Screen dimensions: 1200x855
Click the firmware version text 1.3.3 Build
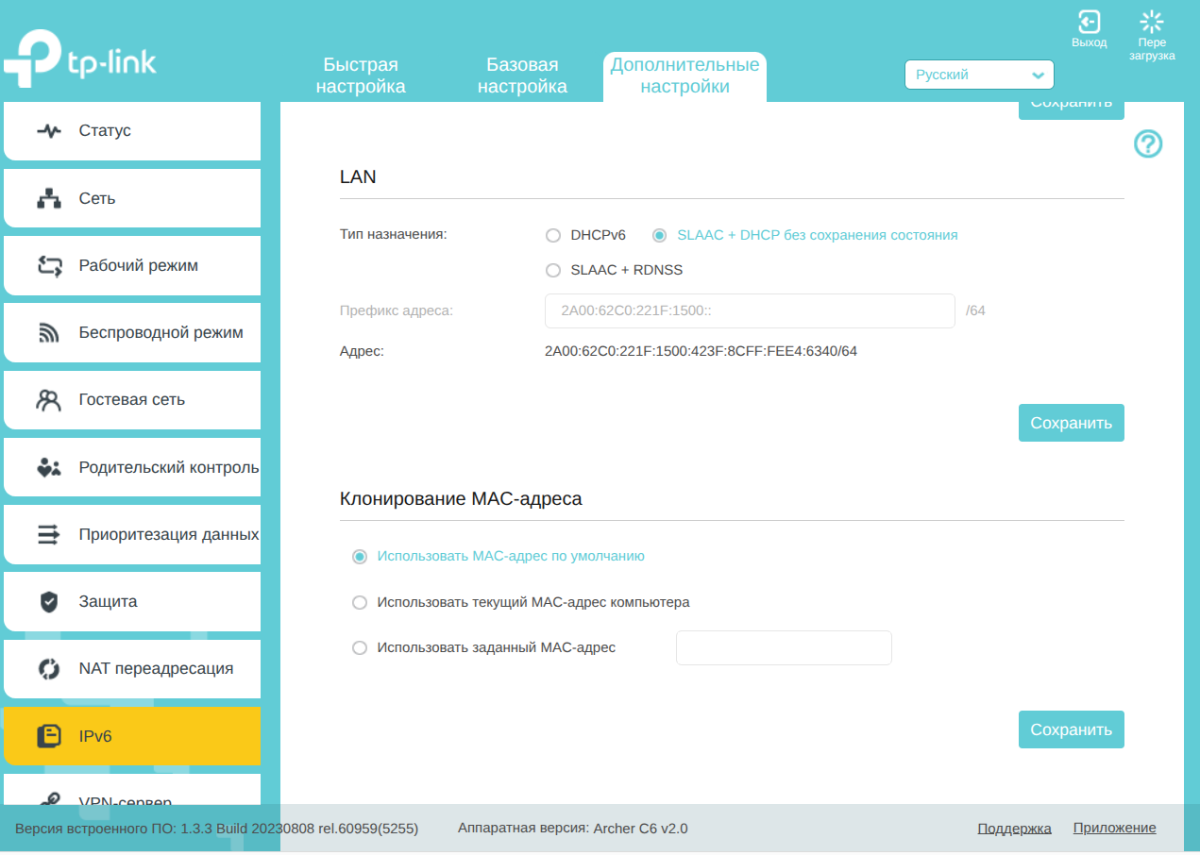pyautogui.click(x=217, y=829)
